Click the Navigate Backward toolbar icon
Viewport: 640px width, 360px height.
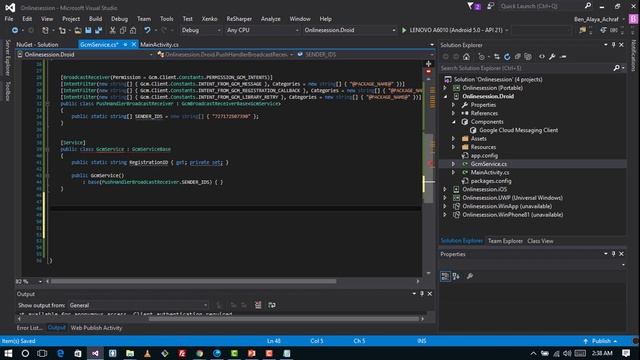coord(15,30)
